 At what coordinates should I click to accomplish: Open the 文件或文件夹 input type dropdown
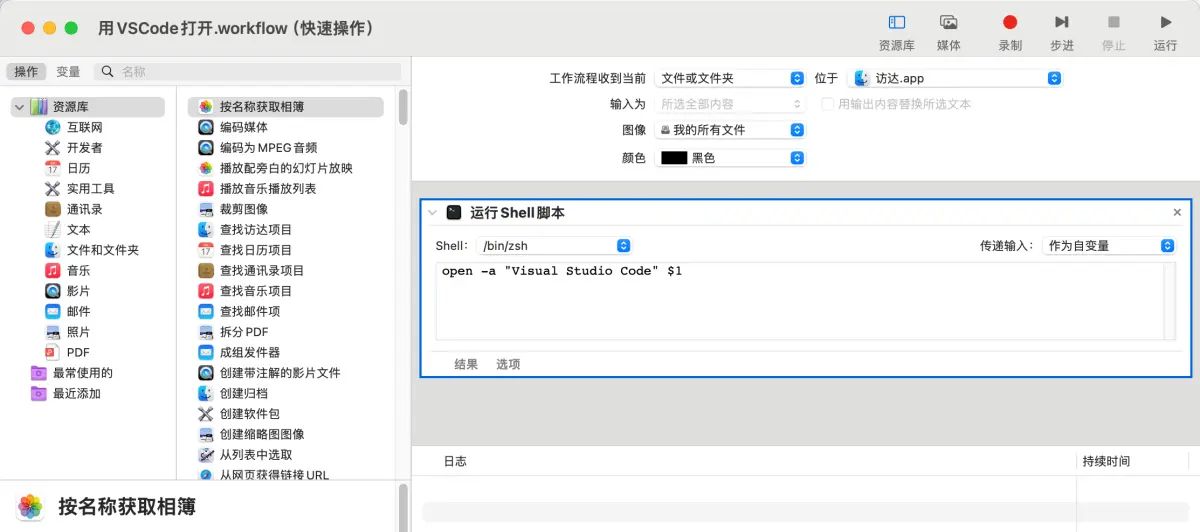point(731,78)
